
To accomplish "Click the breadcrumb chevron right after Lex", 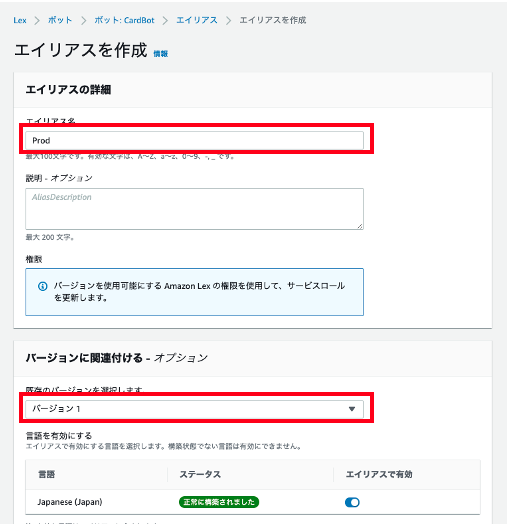I will [x=37, y=21].
